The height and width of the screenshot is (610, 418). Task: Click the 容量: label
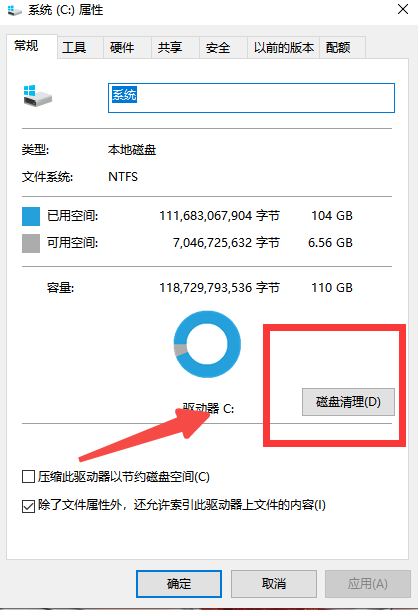tap(60, 288)
